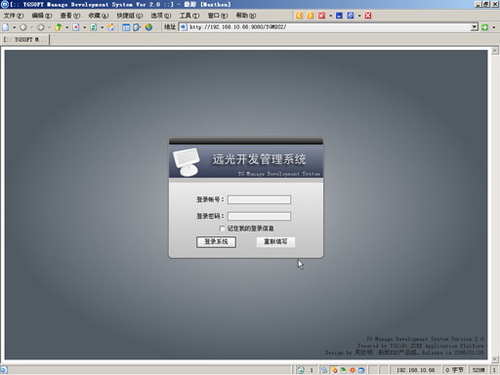Screen dimensions: 500x375
Task: Open the 文件 (File) menu
Action: (x=14, y=16)
